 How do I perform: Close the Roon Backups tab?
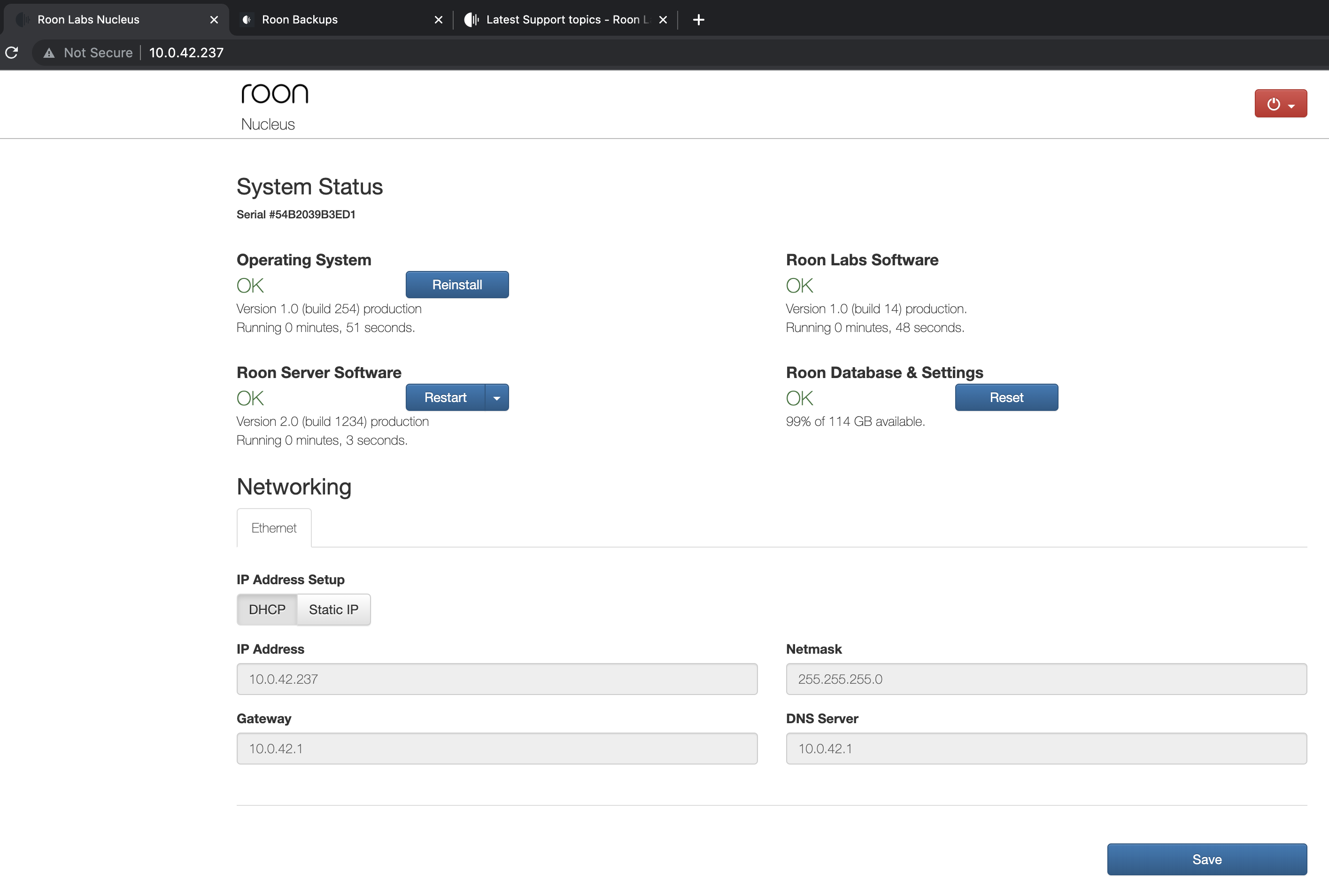pos(438,20)
